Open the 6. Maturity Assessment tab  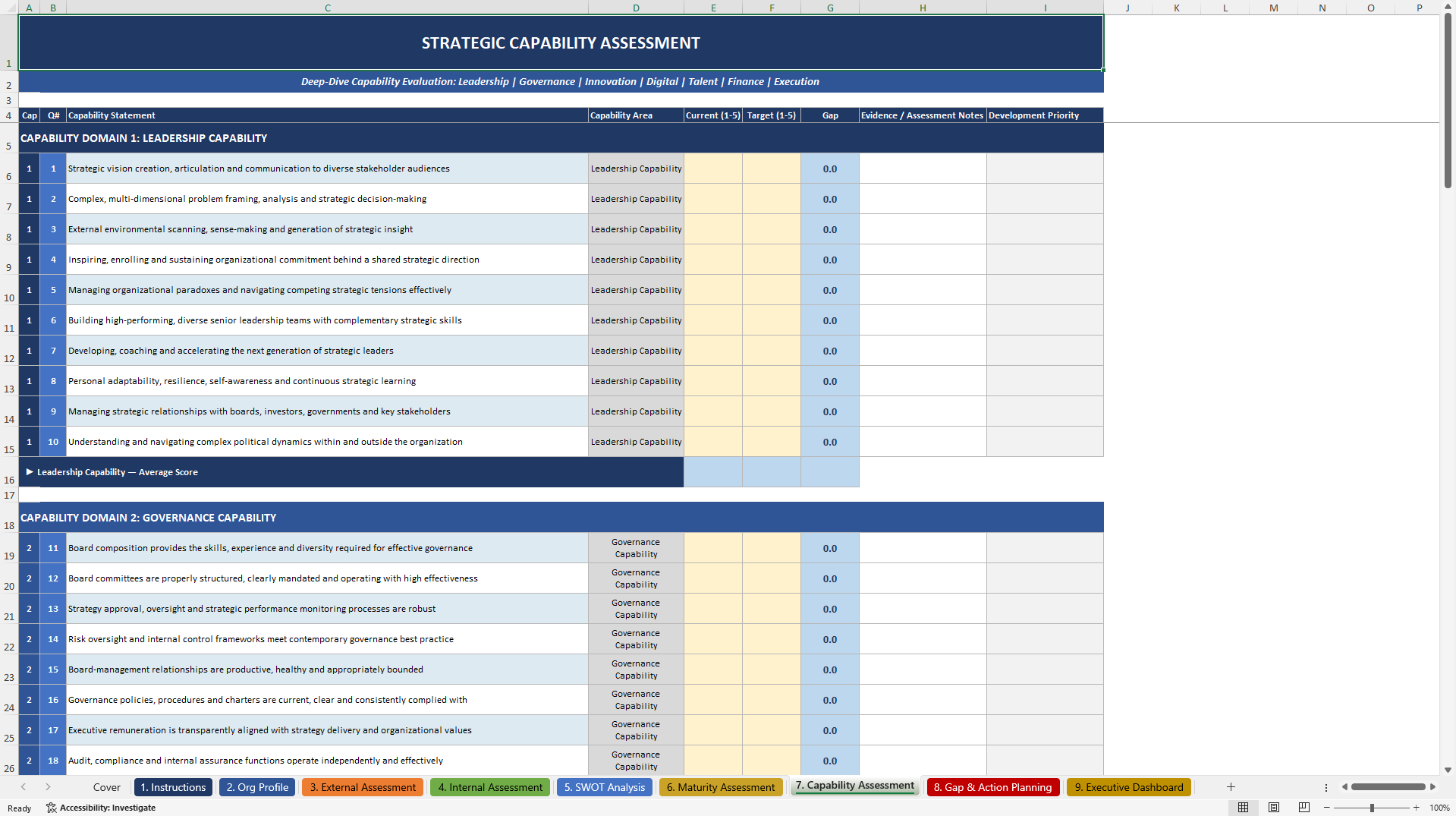click(x=721, y=787)
